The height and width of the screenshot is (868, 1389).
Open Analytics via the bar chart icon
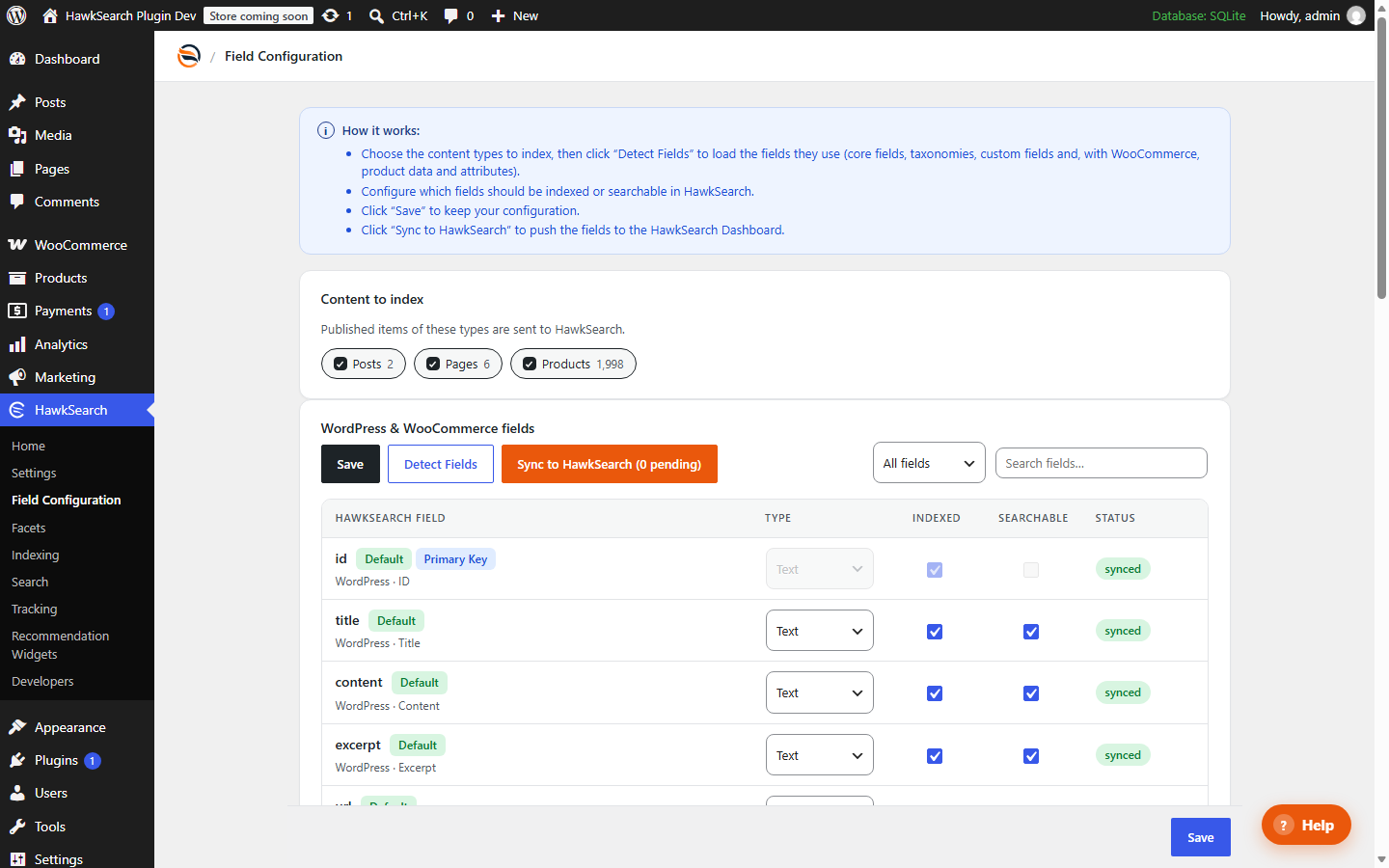[x=17, y=344]
